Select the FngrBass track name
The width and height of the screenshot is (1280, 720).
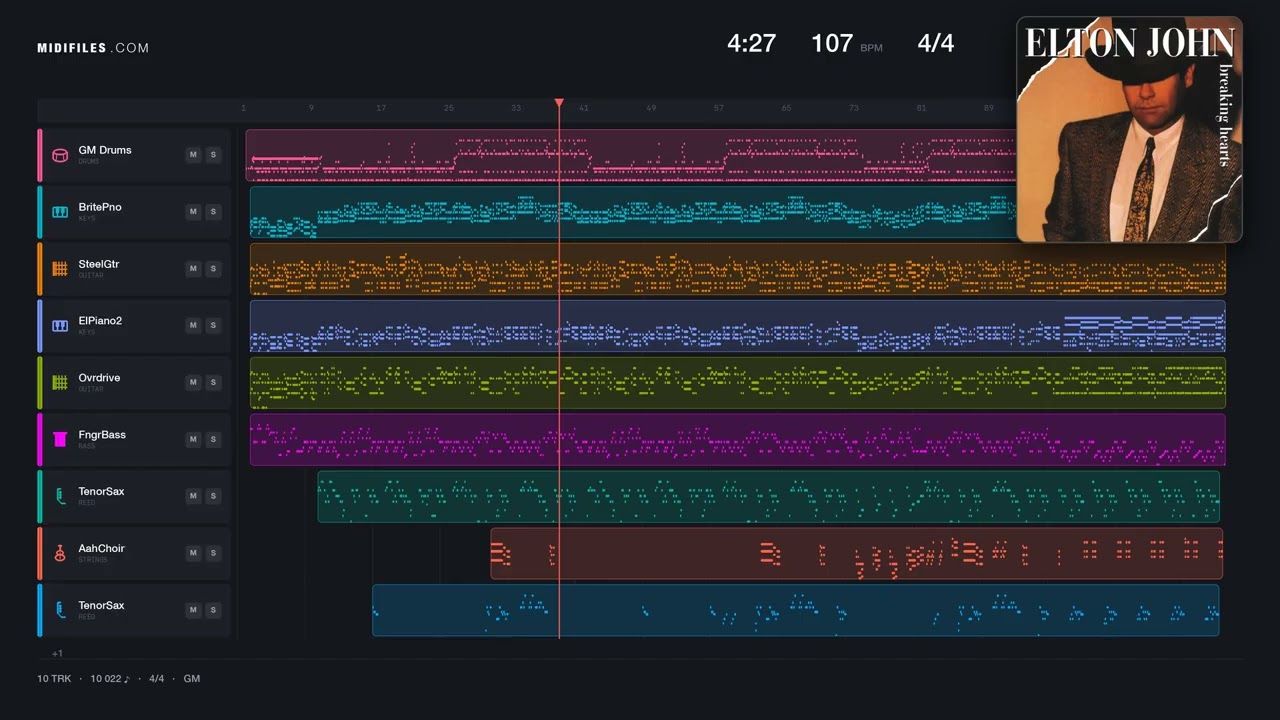click(102, 435)
